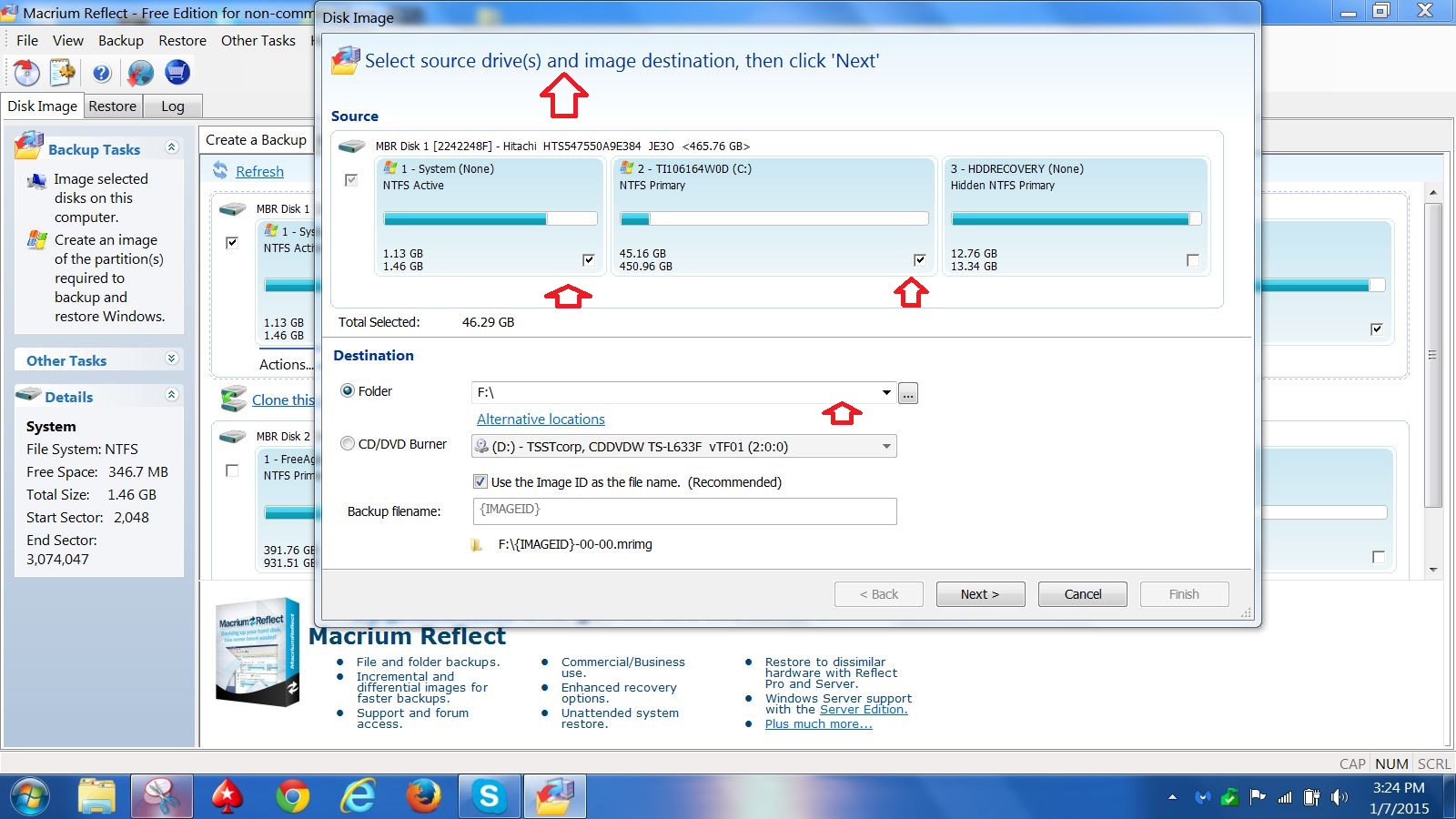Open Windows Explorer from the taskbar

pyautogui.click(x=96, y=797)
